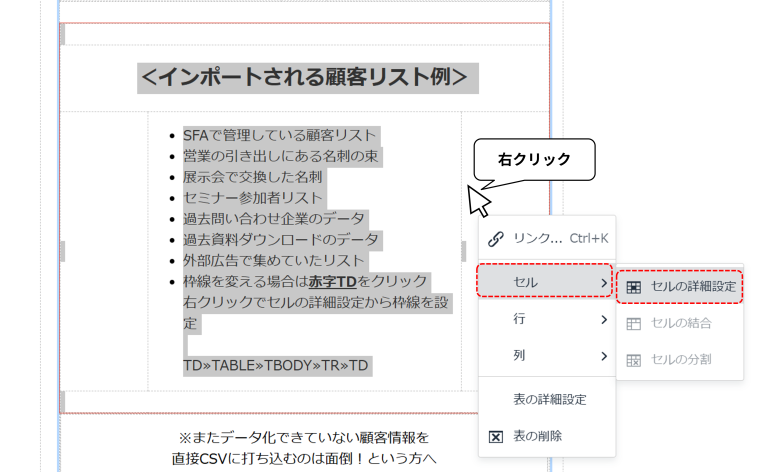
Task: Choose 表の削除 from context menu
Action: [547, 436]
